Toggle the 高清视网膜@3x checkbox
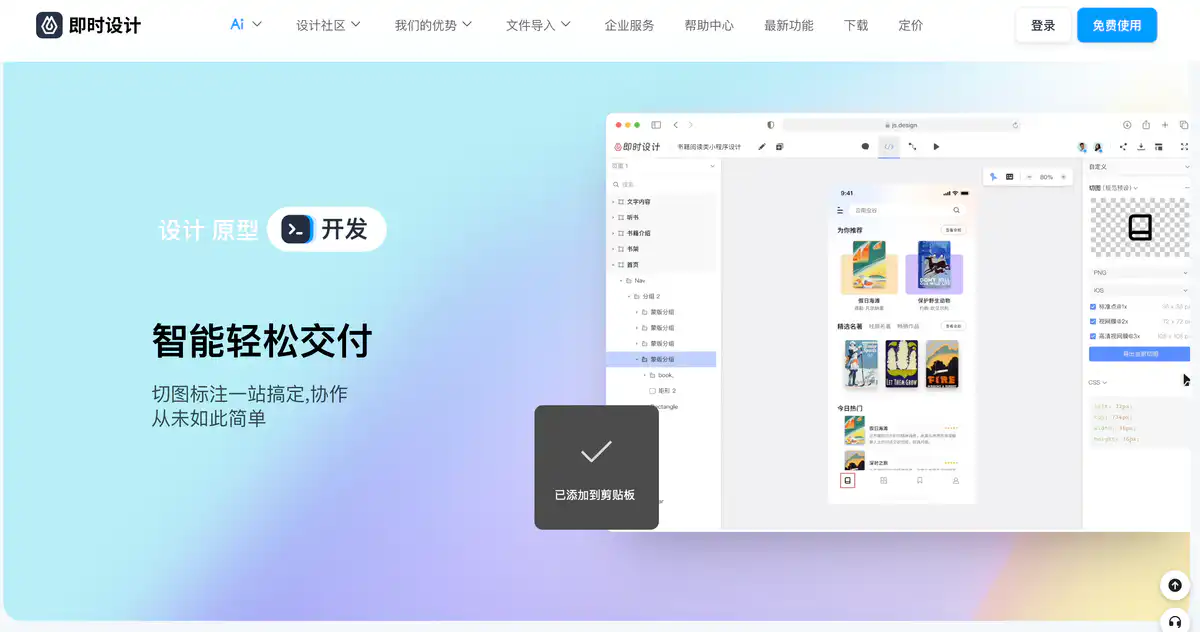This screenshot has width=1200, height=632. 1092,336
